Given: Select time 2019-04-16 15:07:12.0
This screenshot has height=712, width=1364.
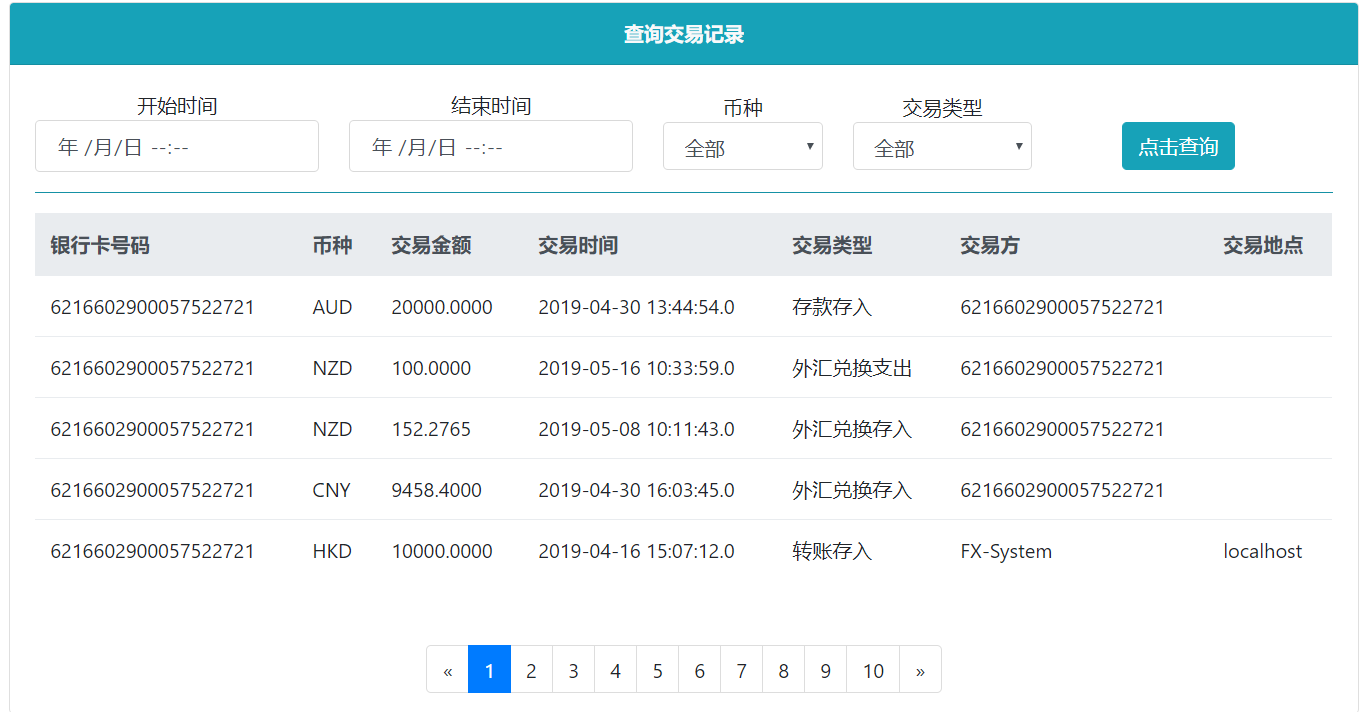Looking at the screenshot, I should point(636,551).
